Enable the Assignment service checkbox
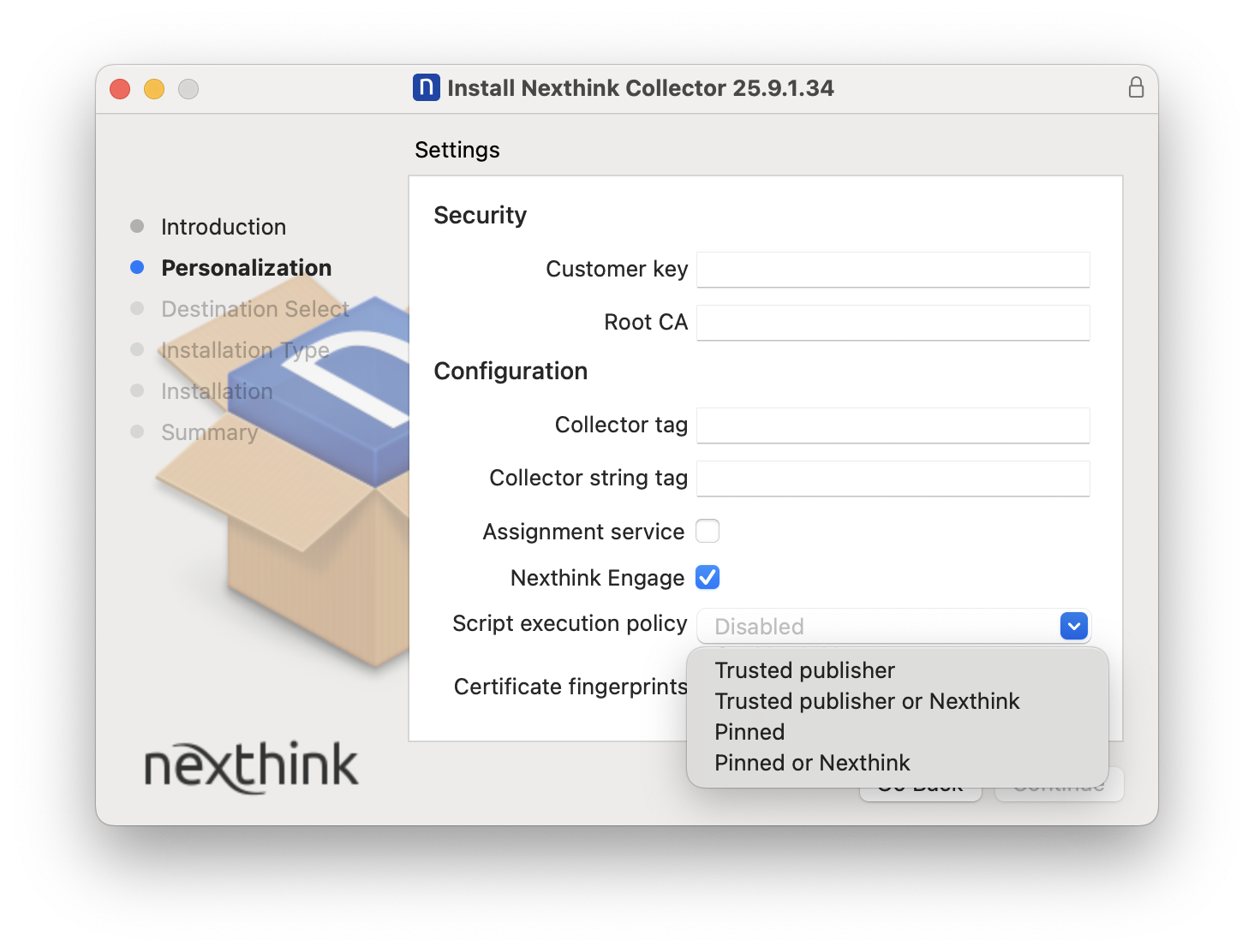 [x=708, y=532]
